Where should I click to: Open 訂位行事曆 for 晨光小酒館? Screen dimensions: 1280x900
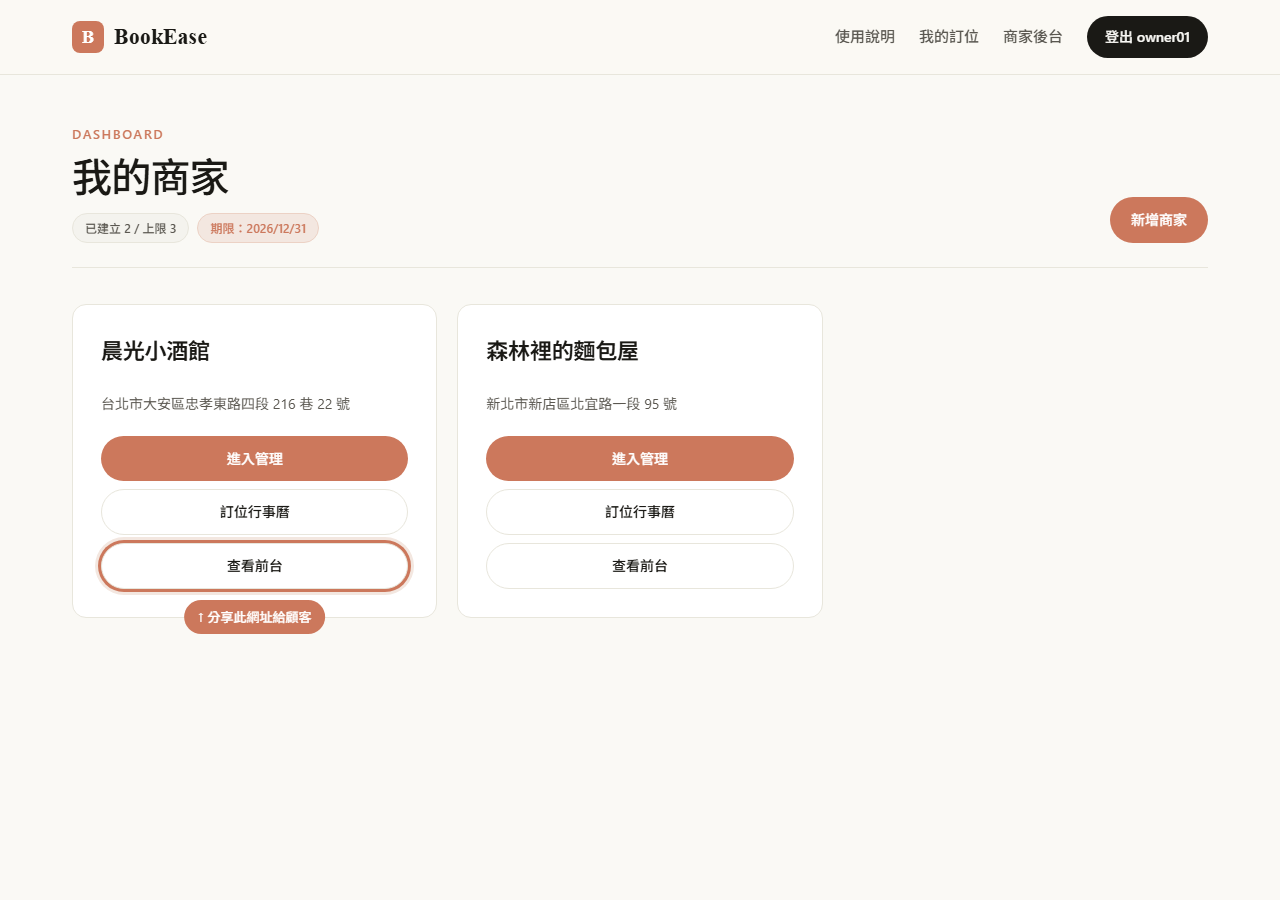tap(254, 512)
